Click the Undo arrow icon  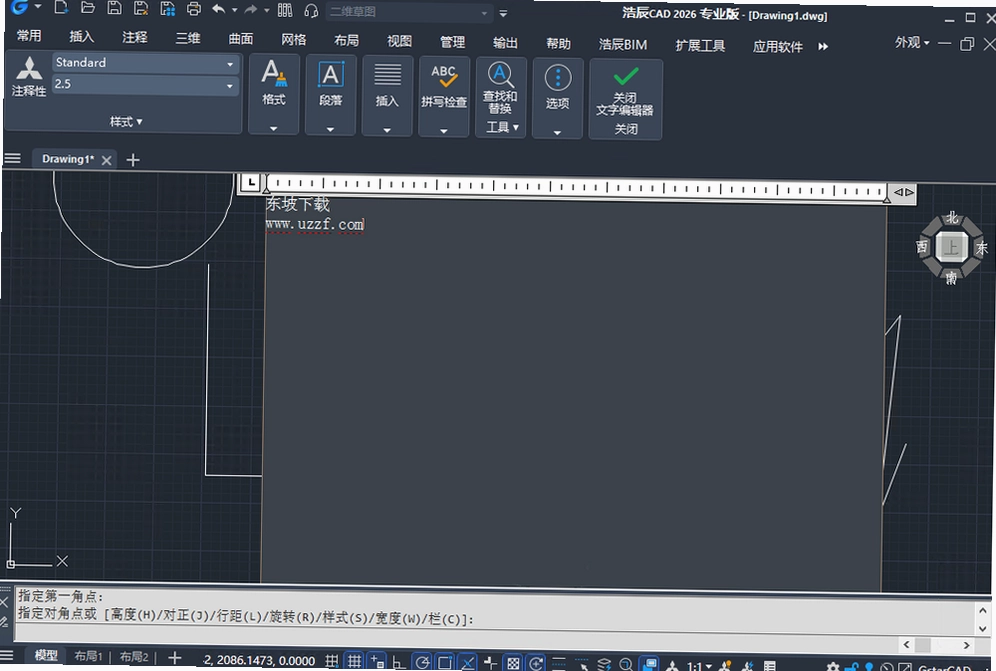click(x=219, y=10)
